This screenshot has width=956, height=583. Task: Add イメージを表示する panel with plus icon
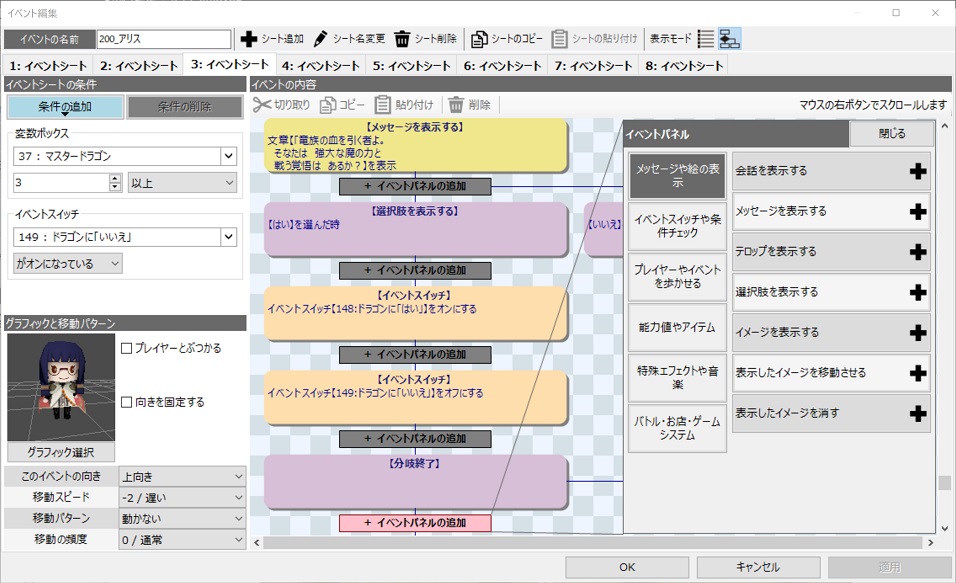[917, 332]
